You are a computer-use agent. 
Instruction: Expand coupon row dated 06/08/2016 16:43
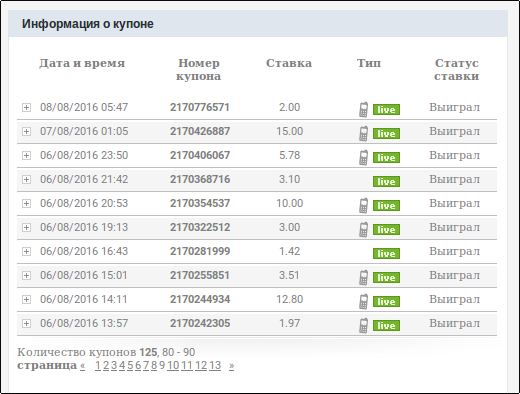(x=26, y=251)
